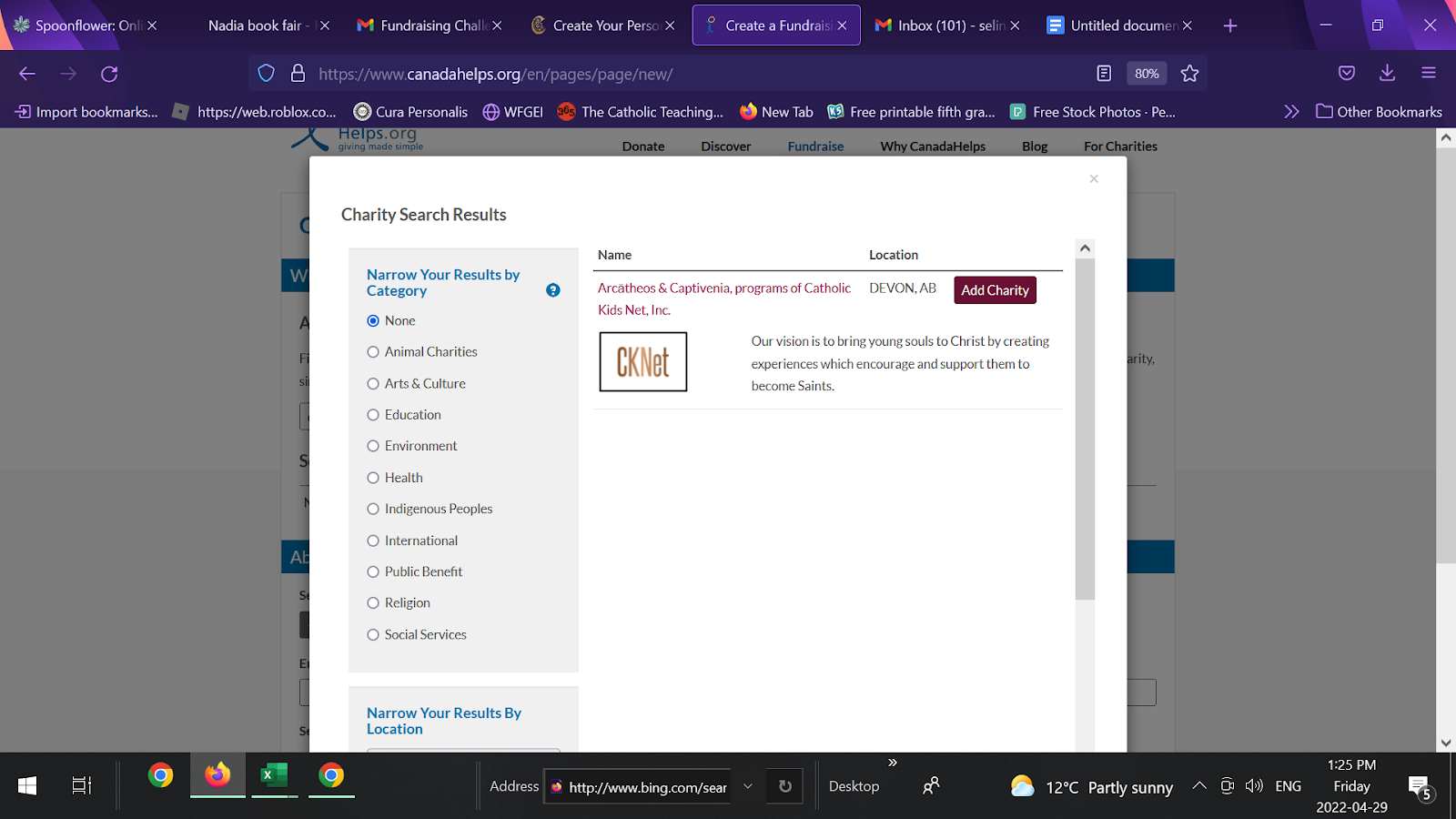Image resolution: width=1456 pixels, height=819 pixels.
Task: Select Environment category radio button
Action: point(373,446)
